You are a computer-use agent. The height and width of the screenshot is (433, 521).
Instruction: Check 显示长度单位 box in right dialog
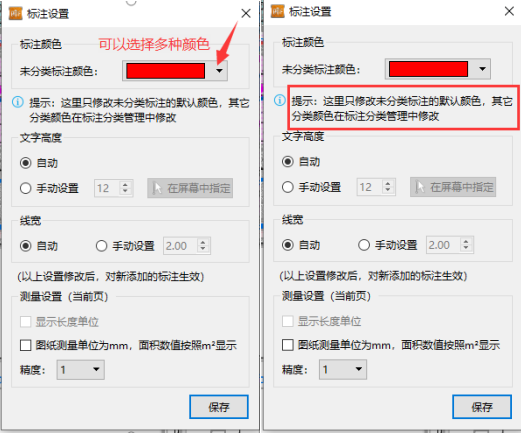[x=288, y=321]
